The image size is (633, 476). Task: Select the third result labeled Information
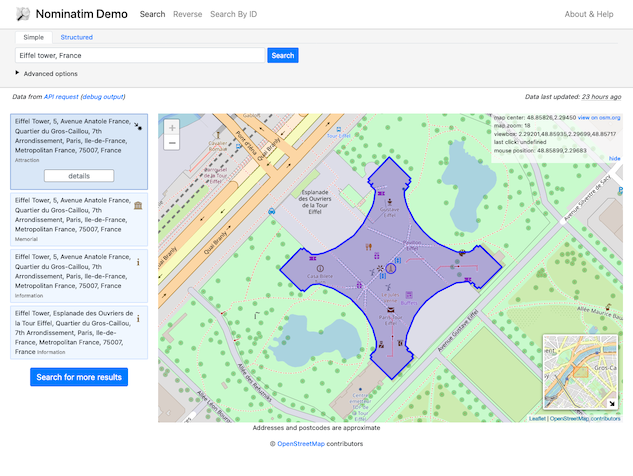pyautogui.click(x=79, y=276)
